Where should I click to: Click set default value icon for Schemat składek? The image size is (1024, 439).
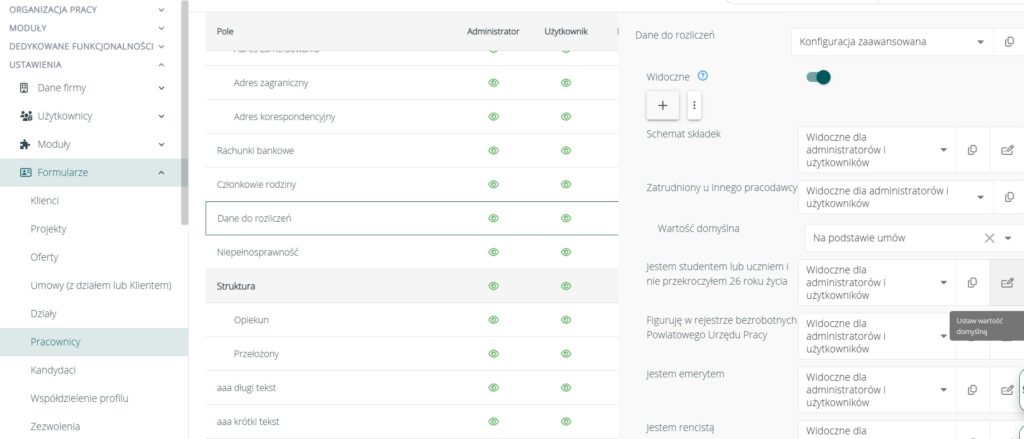click(x=1007, y=150)
